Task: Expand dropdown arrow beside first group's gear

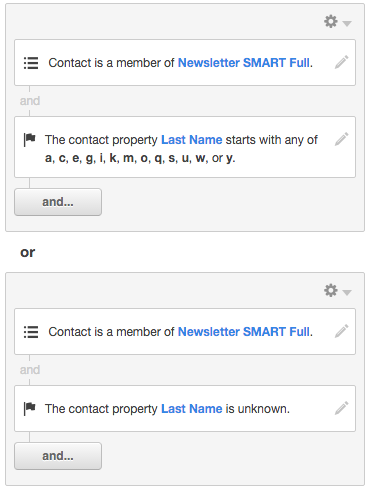Action: coord(347,23)
